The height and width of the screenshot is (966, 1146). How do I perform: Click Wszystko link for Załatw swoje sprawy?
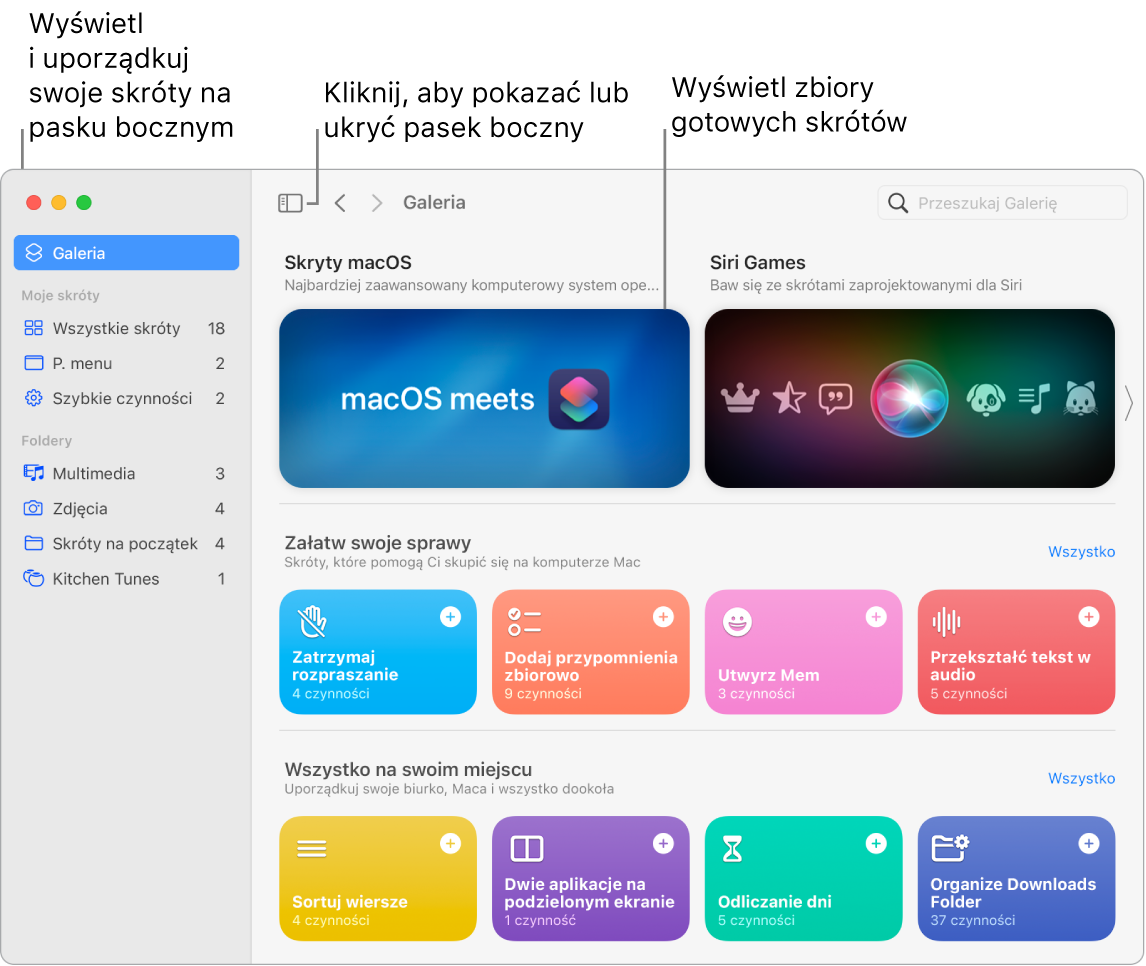pos(1081,551)
